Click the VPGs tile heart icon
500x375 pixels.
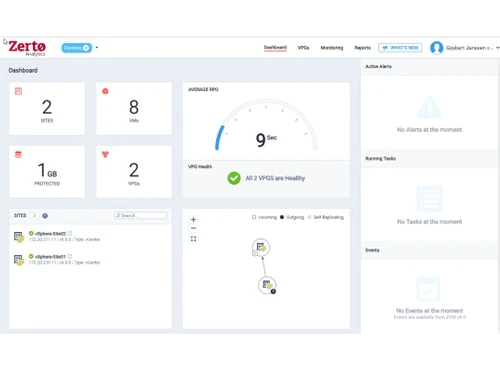coord(105,154)
